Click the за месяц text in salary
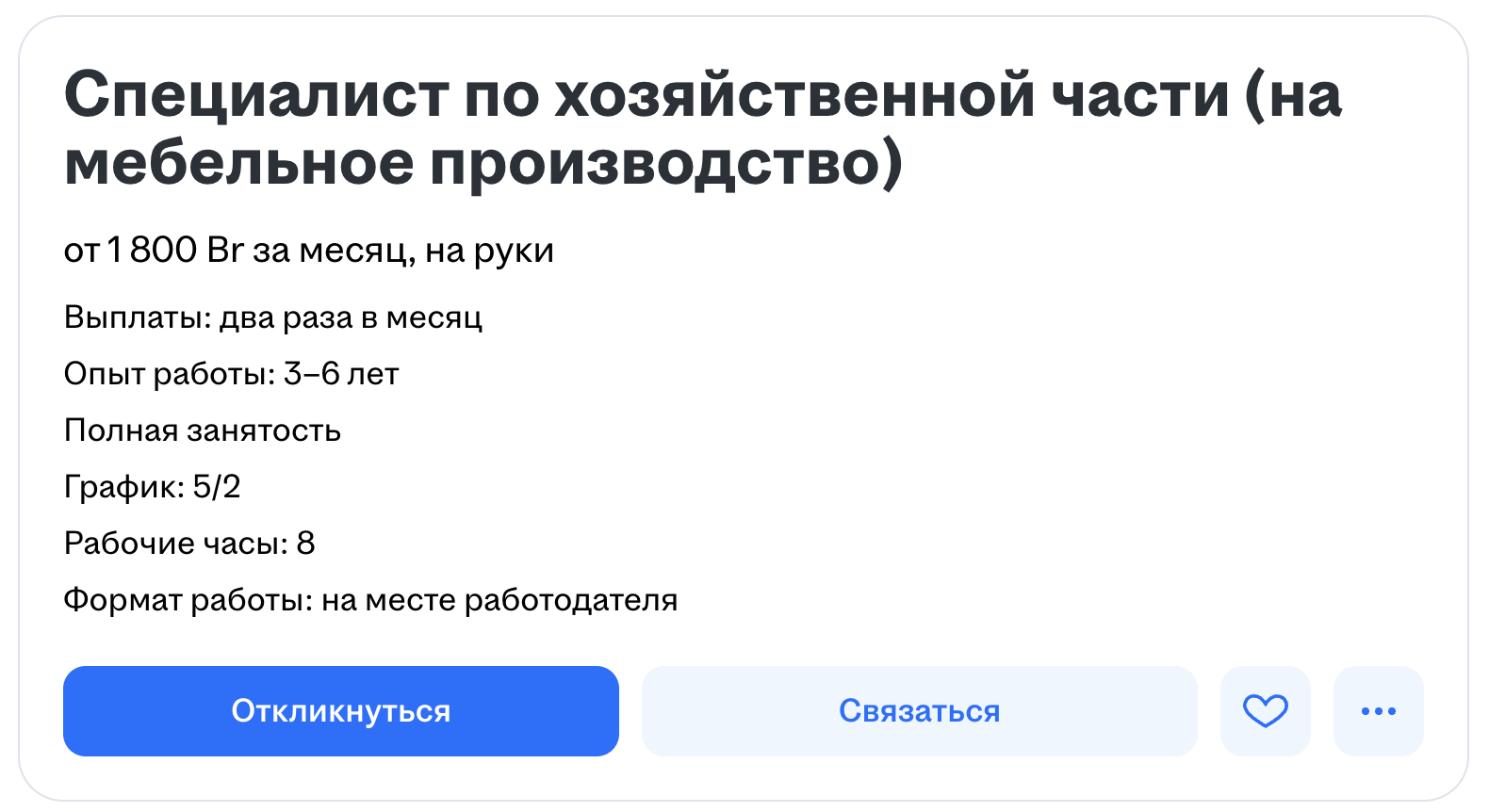 coord(333,251)
